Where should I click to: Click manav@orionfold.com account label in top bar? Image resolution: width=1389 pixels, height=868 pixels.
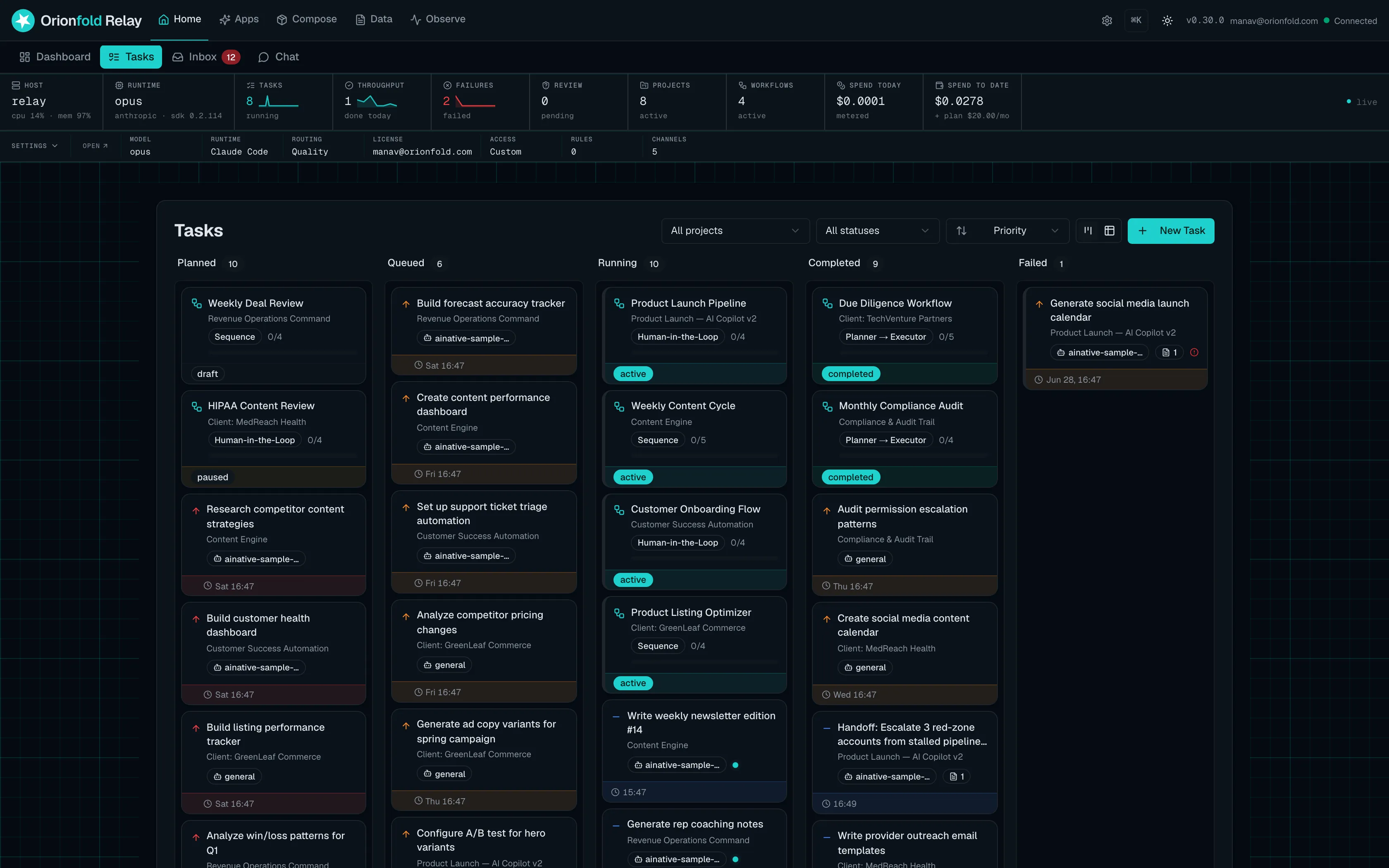tap(1274, 21)
